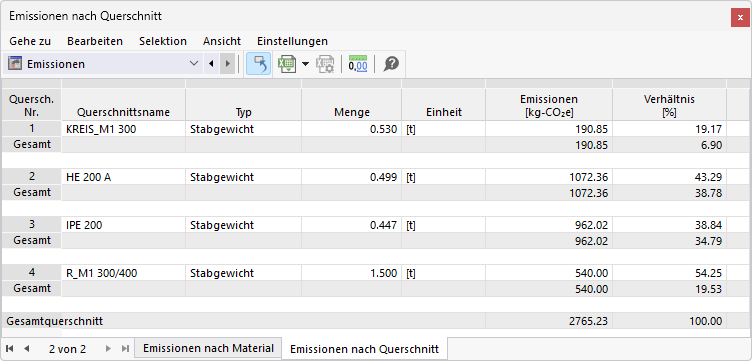This screenshot has width=752, height=361.
Task: Close the Emissionen nach Querschnitt window
Action: (740, 17)
